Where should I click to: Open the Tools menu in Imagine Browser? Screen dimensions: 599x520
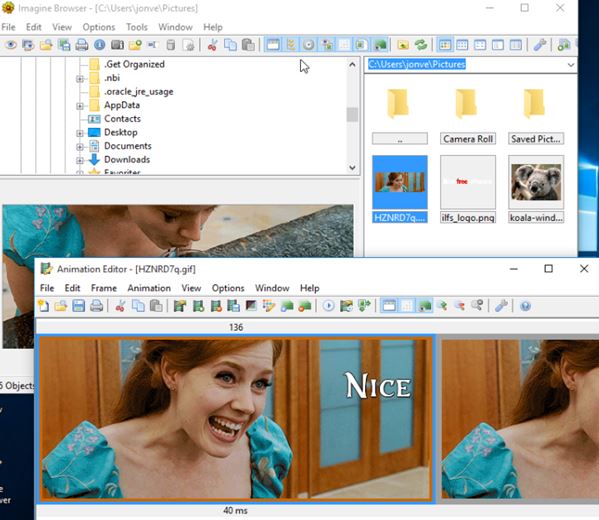click(137, 27)
